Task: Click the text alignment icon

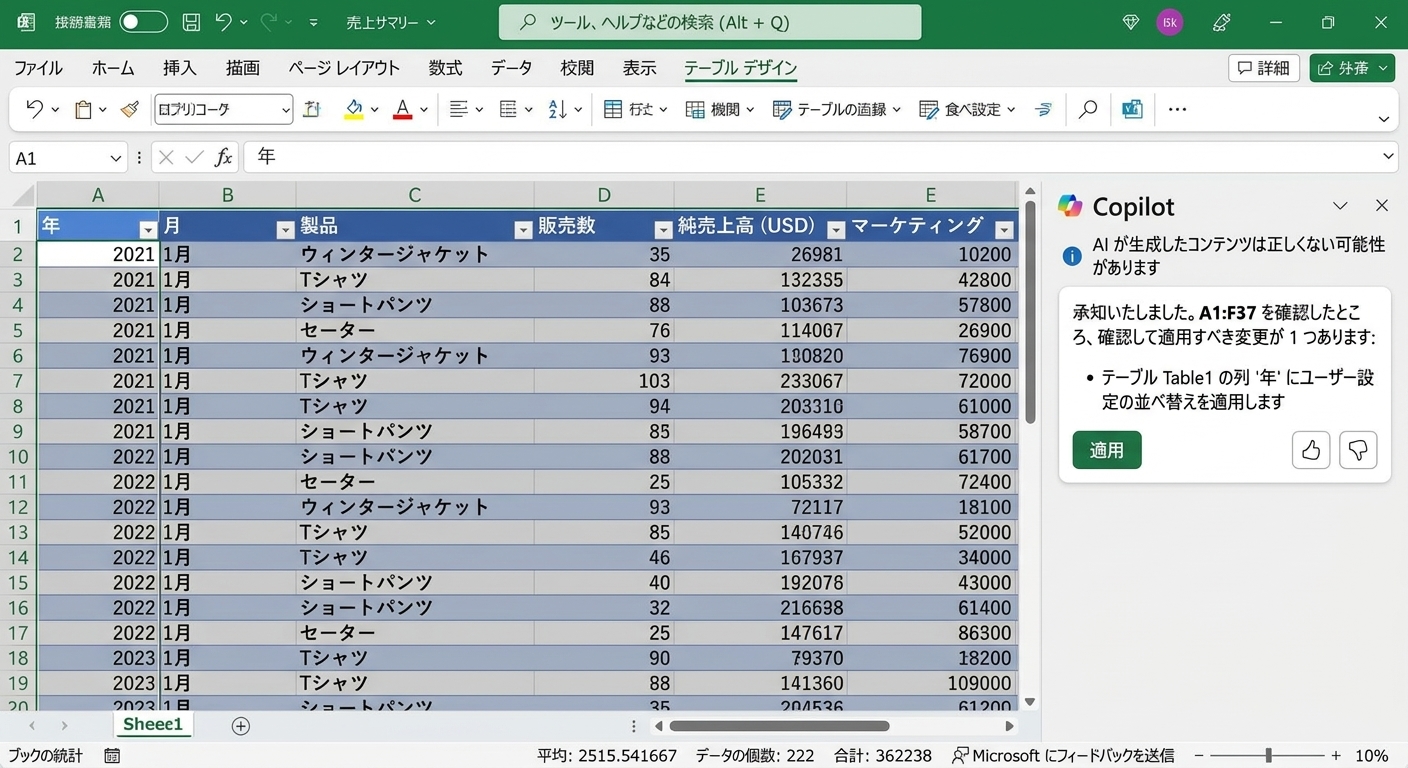Action: click(x=459, y=109)
